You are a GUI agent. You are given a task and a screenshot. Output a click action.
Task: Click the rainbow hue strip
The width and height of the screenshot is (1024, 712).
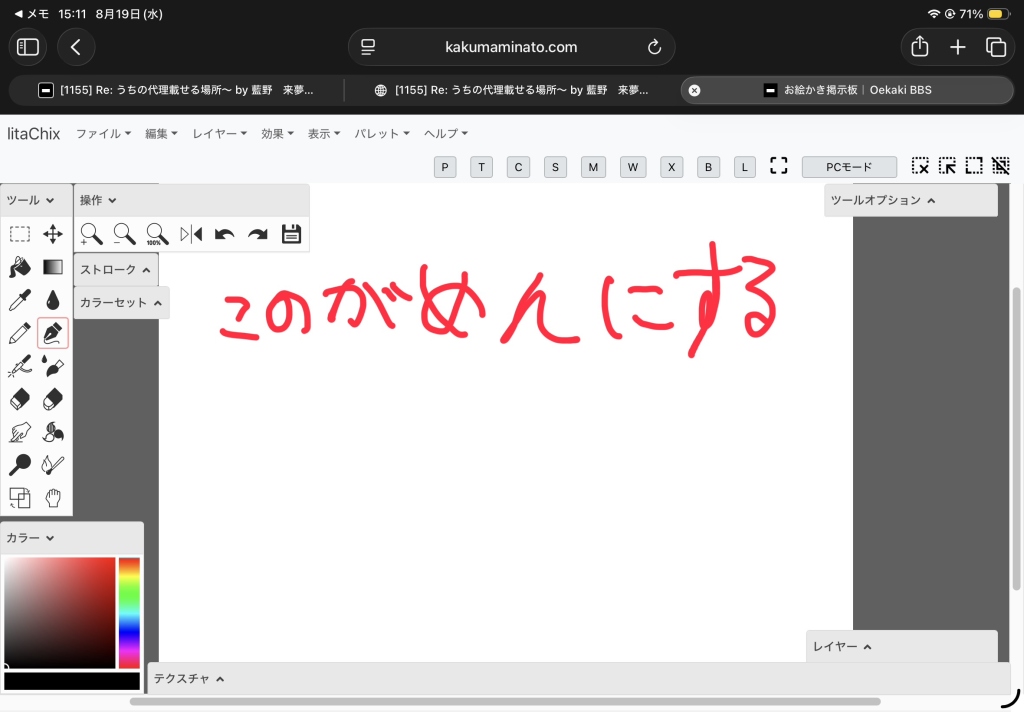click(x=129, y=613)
